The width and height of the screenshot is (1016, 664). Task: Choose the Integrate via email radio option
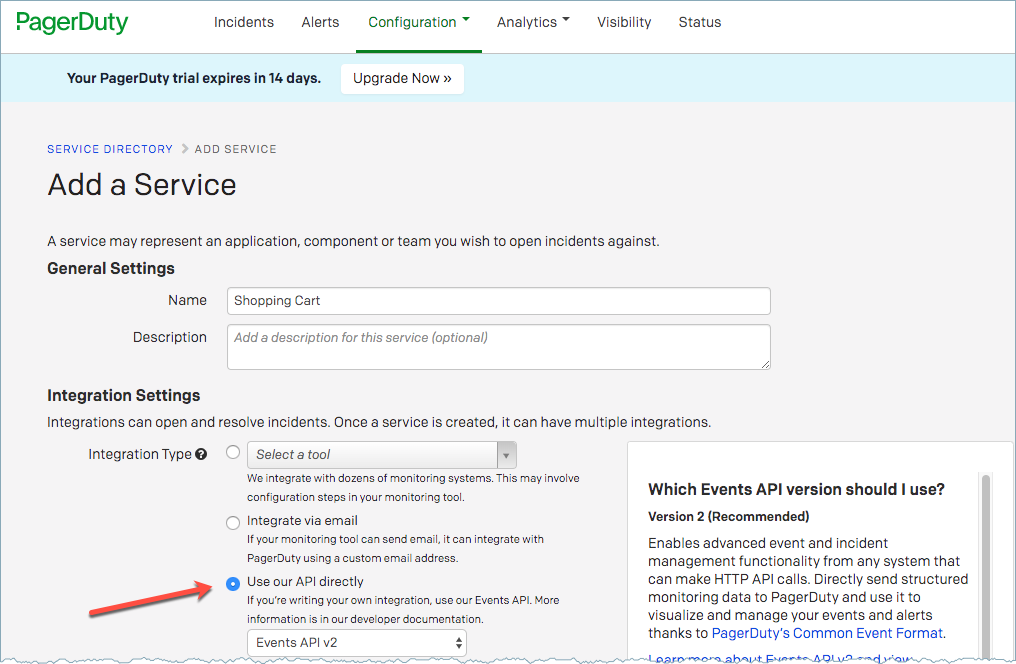coord(233,522)
